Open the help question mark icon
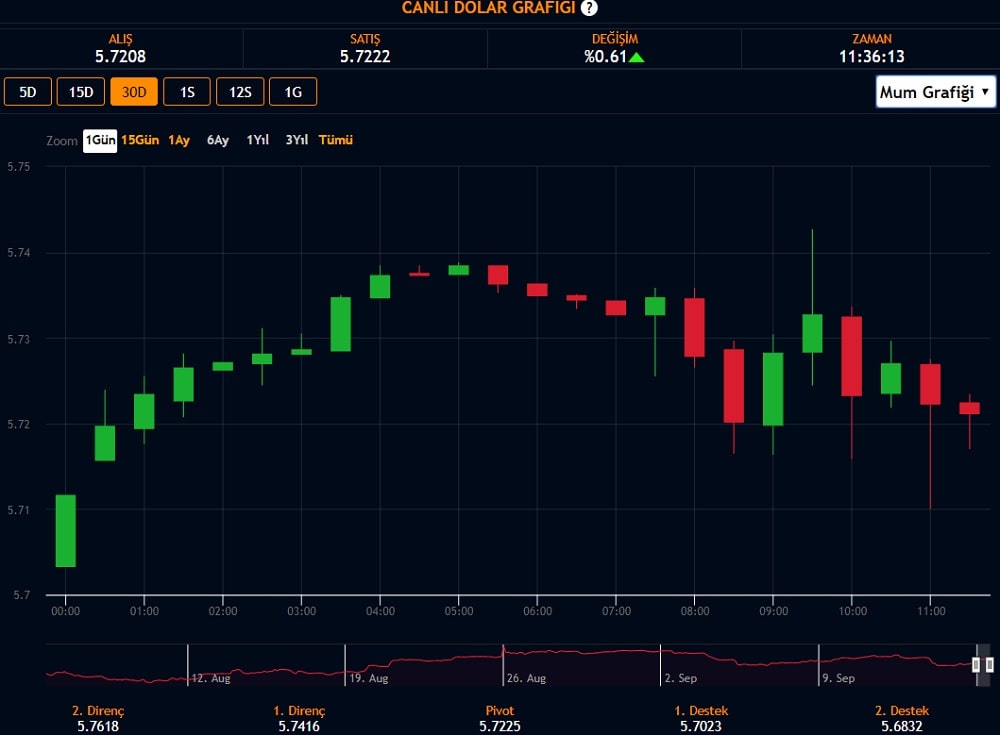The image size is (1000, 735). [589, 8]
